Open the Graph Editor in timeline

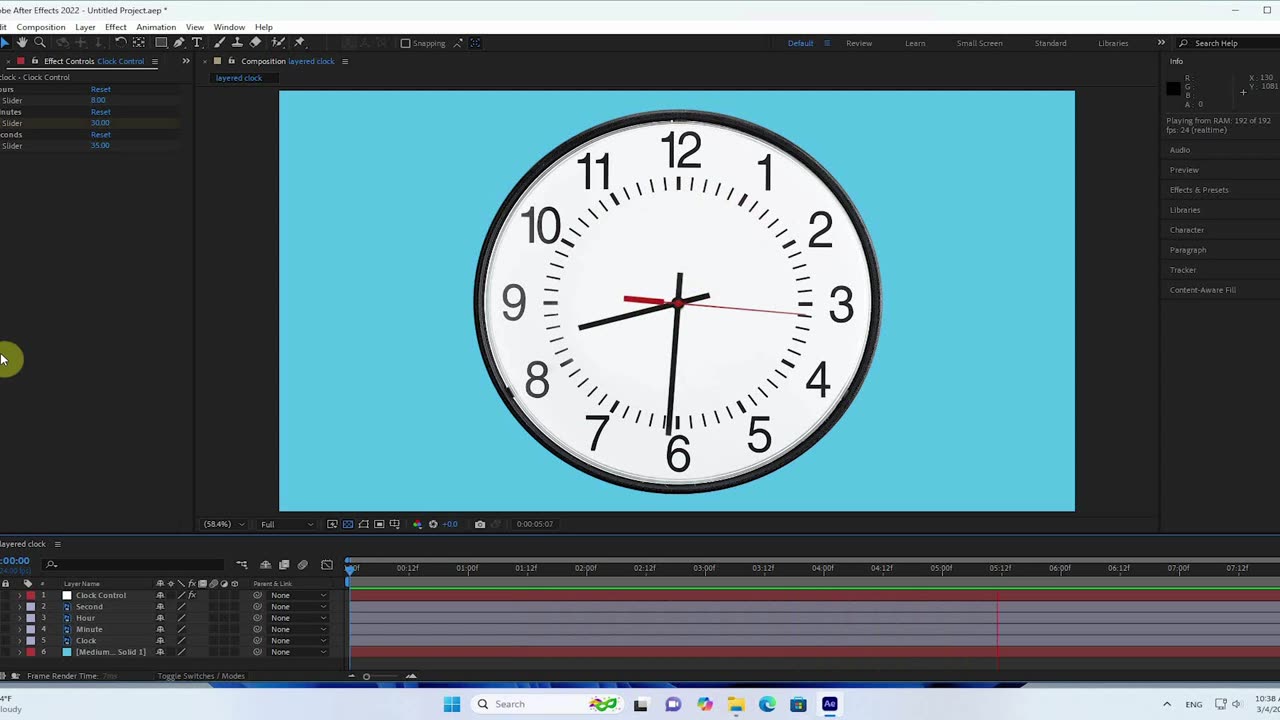327,565
